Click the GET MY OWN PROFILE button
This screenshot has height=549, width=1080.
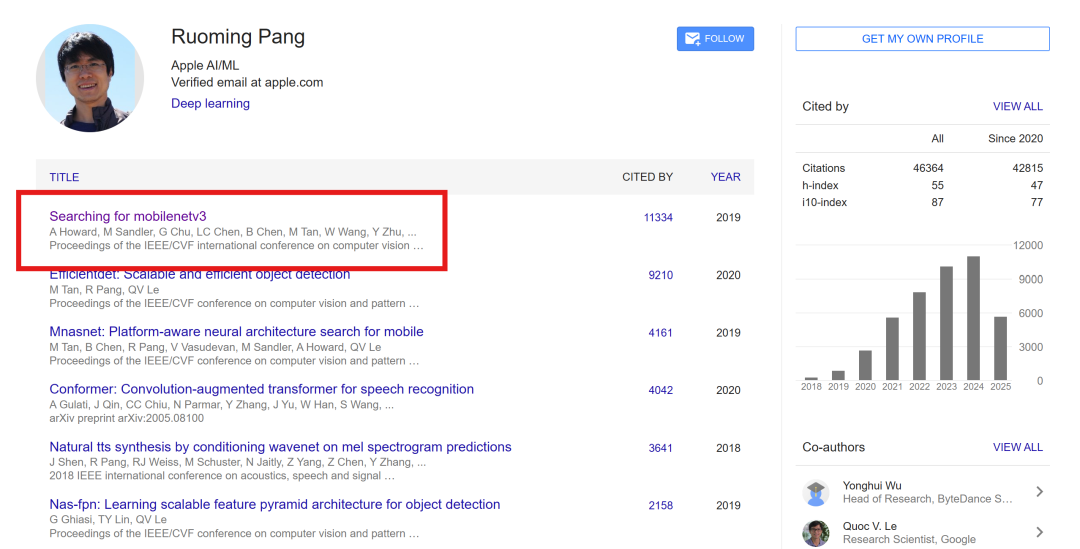(922, 39)
